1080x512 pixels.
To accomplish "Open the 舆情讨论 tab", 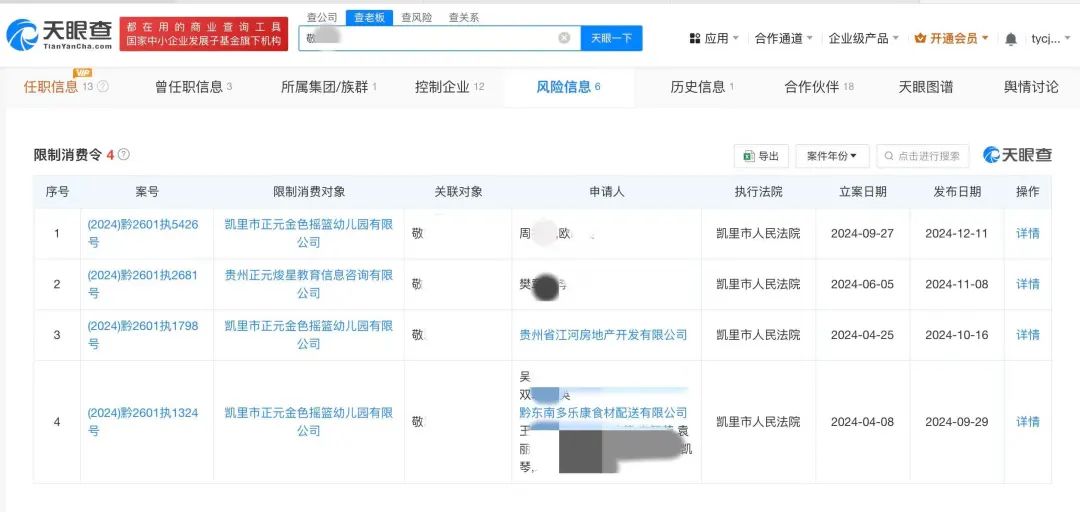I will point(1031,87).
